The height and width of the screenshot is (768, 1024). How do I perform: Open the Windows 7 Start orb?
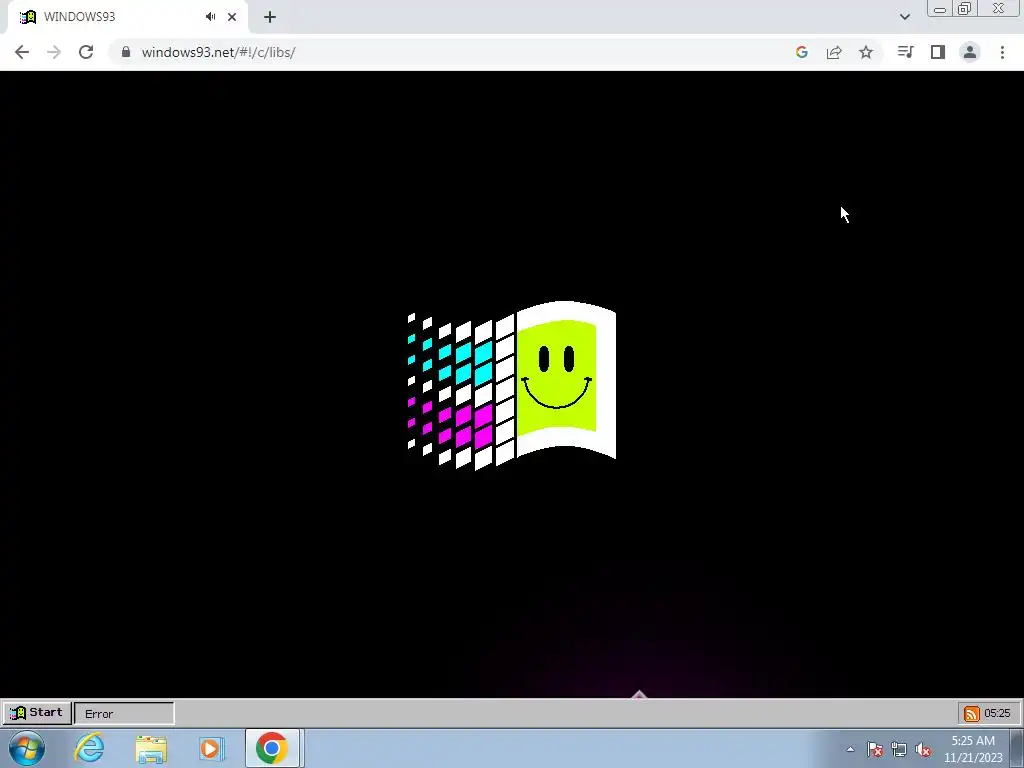(x=27, y=748)
